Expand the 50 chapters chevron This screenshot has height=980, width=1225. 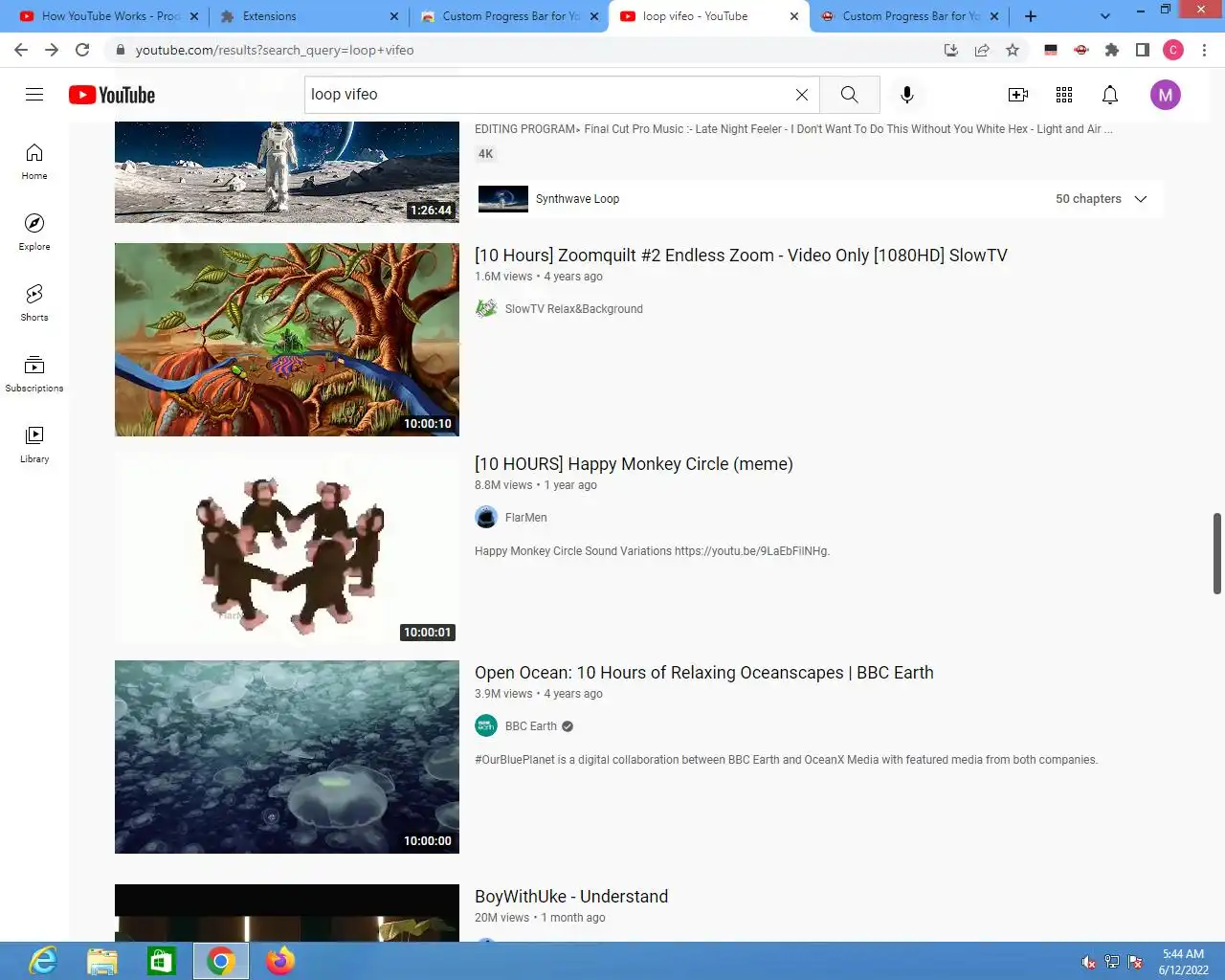tap(1141, 199)
